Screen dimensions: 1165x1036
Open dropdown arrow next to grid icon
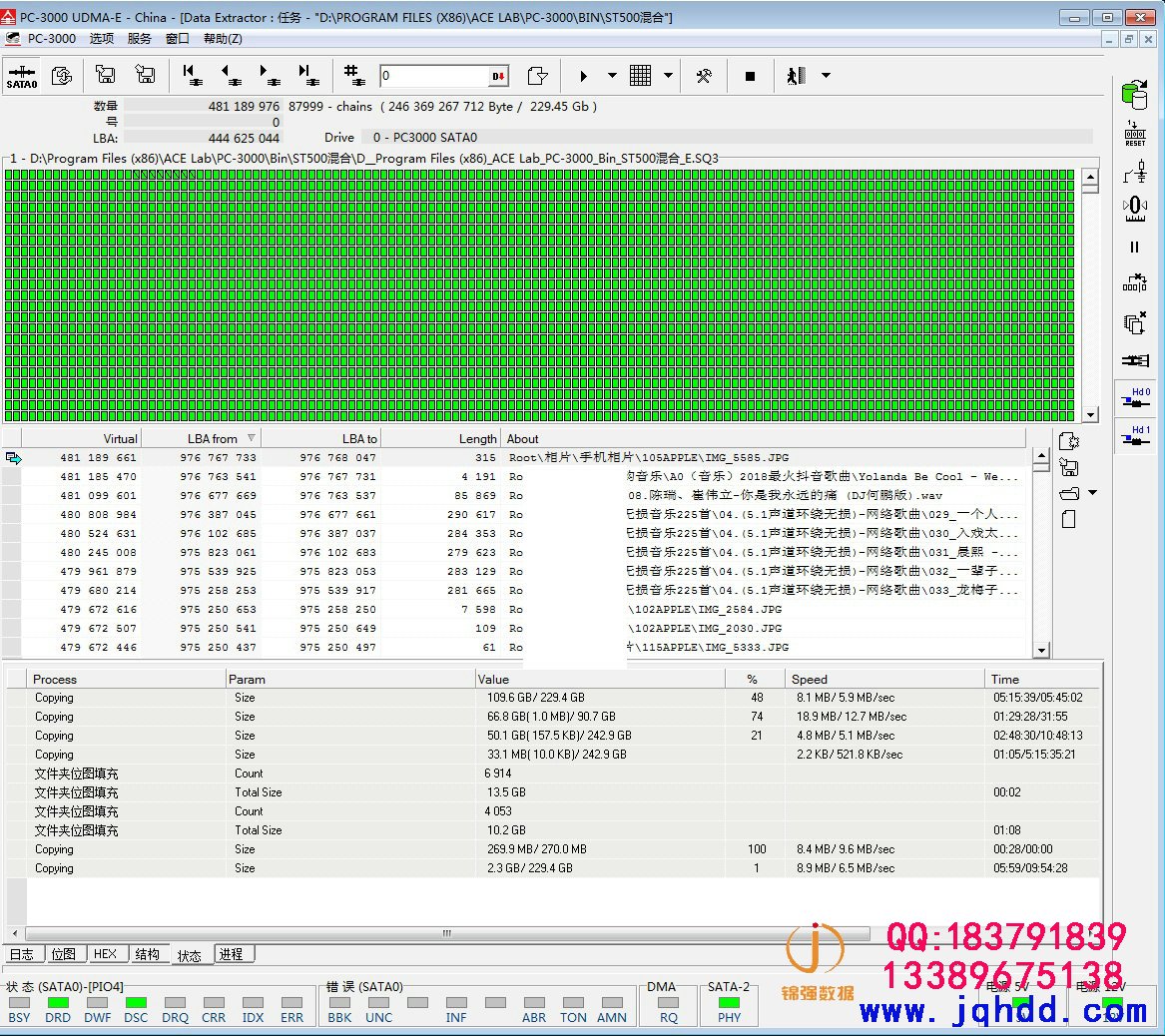point(668,76)
